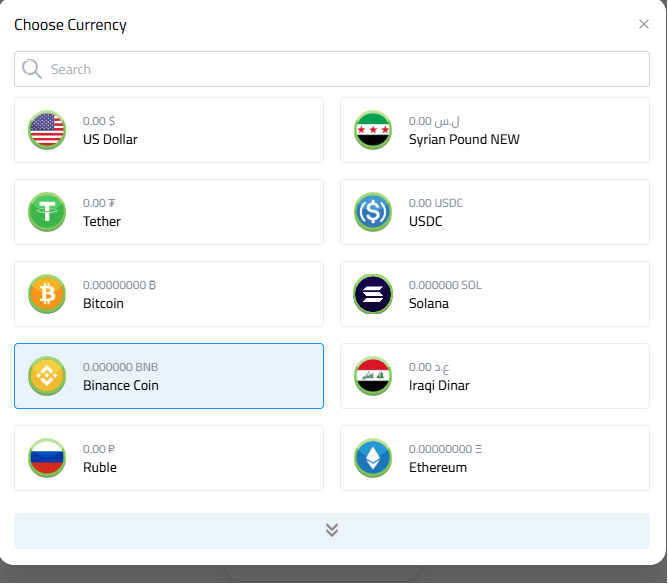668x584 pixels.
Task: Click the Choose Currency title
Action: (70, 25)
